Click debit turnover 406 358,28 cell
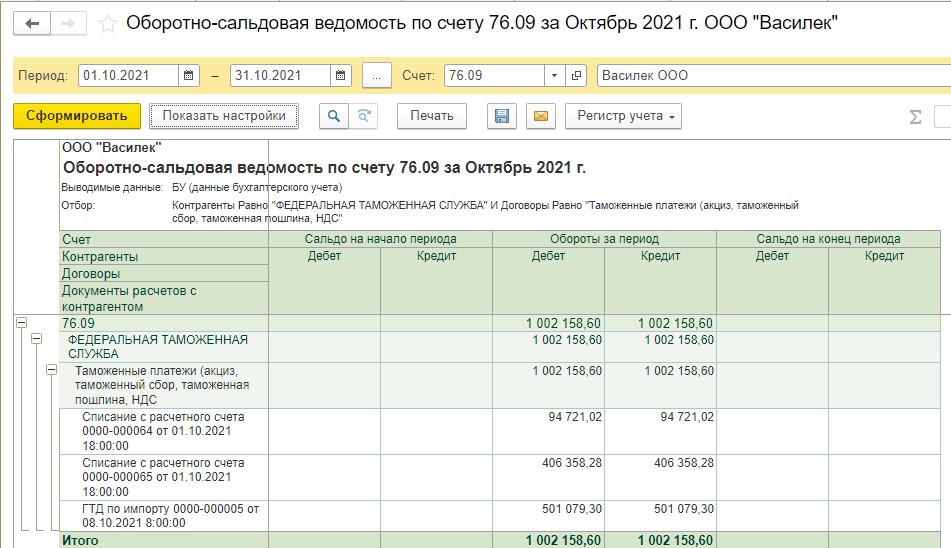 click(x=548, y=477)
